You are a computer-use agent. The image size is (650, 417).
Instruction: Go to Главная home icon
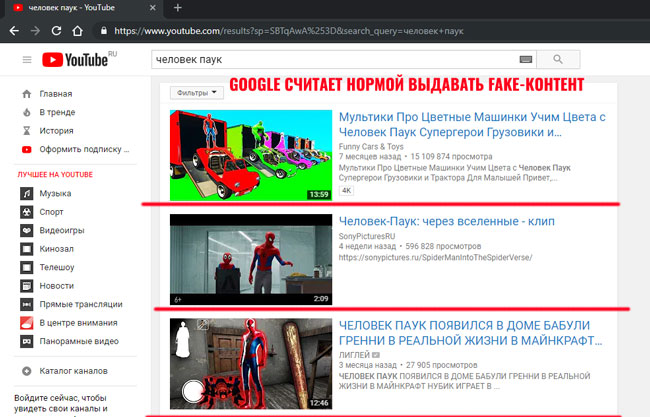click(27, 94)
